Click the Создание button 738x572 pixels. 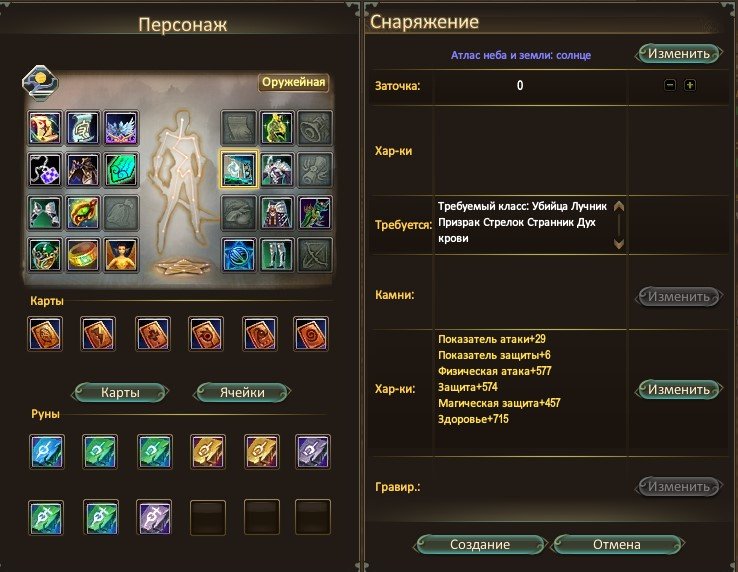point(480,545)
